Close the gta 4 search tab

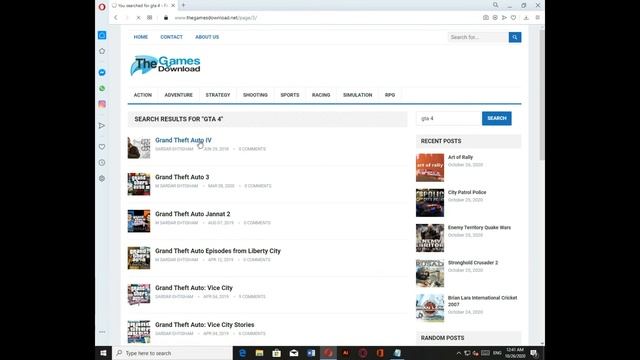click(x=173, y=6)
